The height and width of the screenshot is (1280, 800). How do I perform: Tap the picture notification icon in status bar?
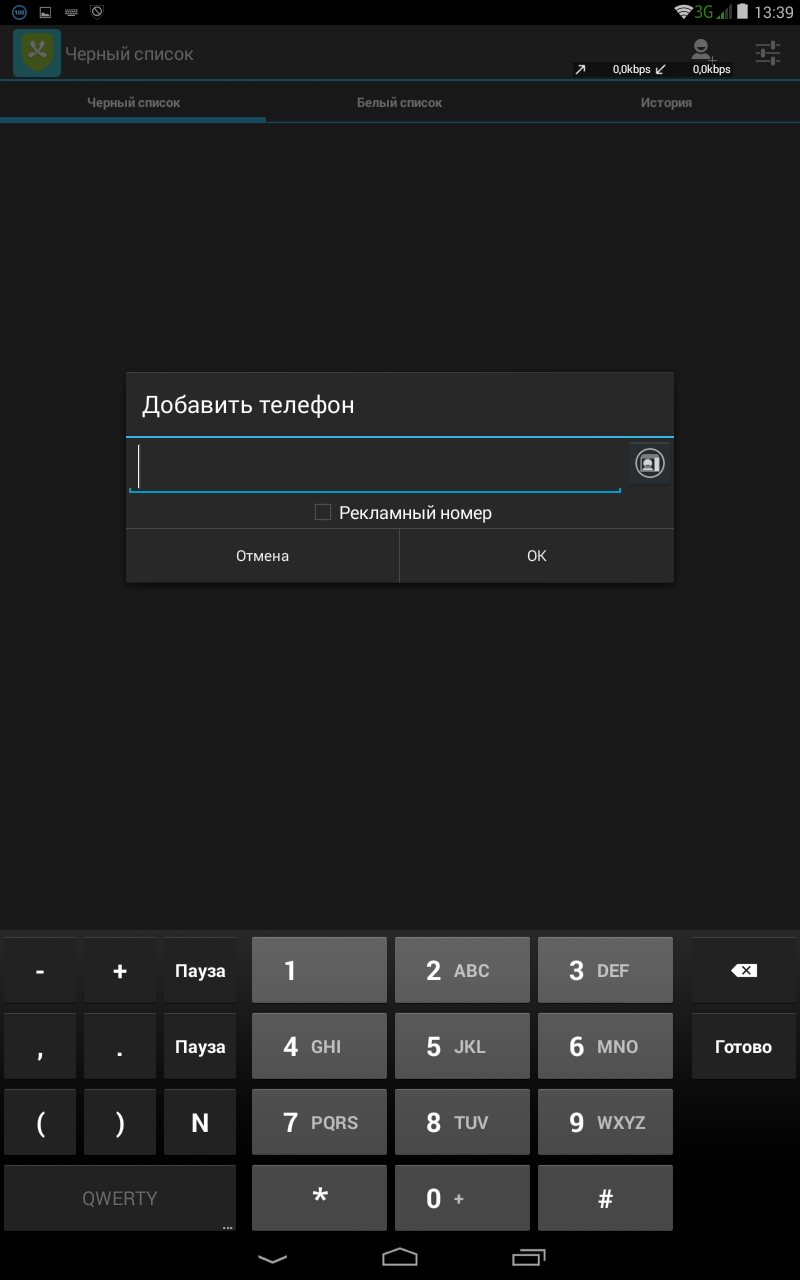tap(45, 12)
